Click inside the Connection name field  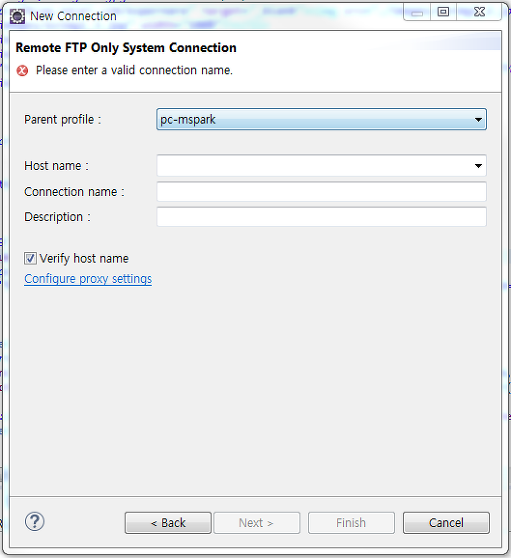pos(321,191)
